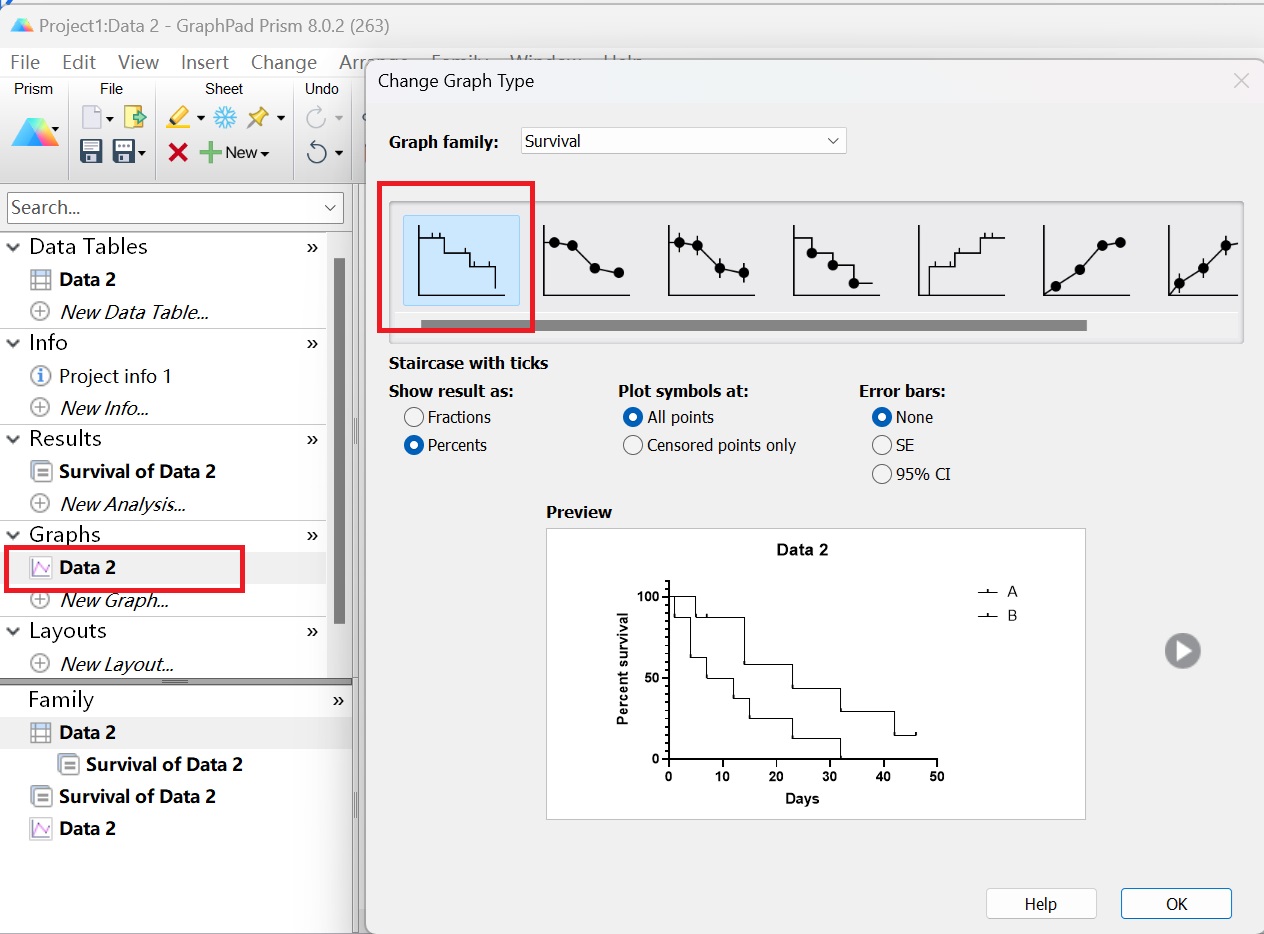Enable 95% CI error bars
Screen dimensions: 1264x934
pos(882,474)
